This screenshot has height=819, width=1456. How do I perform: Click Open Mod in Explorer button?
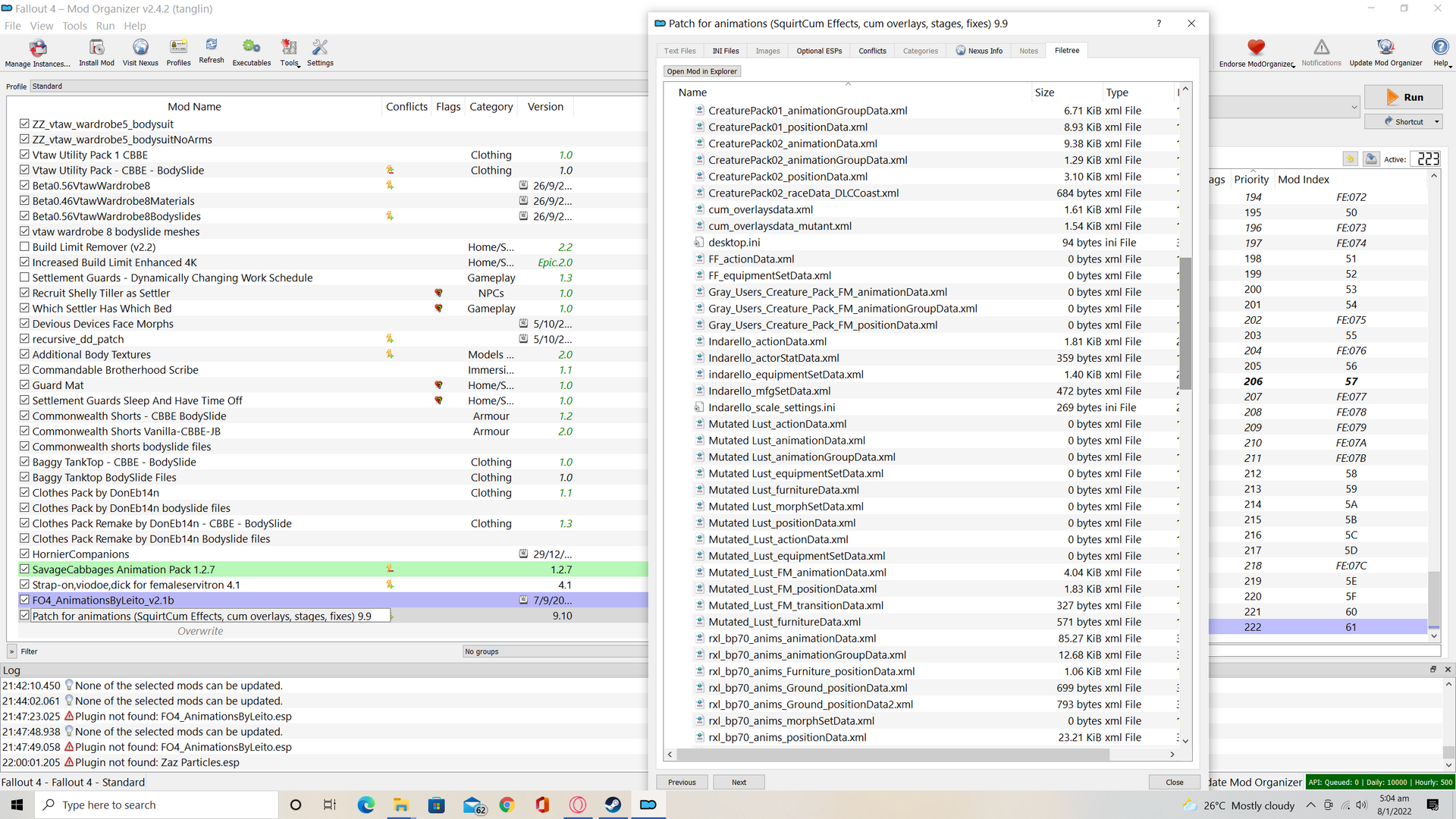coord(702,71)
